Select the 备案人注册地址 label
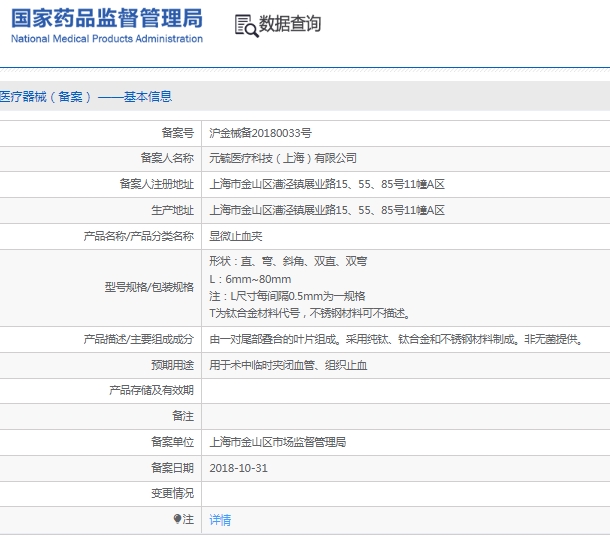The image size is (610, 542). pos(156,184)
